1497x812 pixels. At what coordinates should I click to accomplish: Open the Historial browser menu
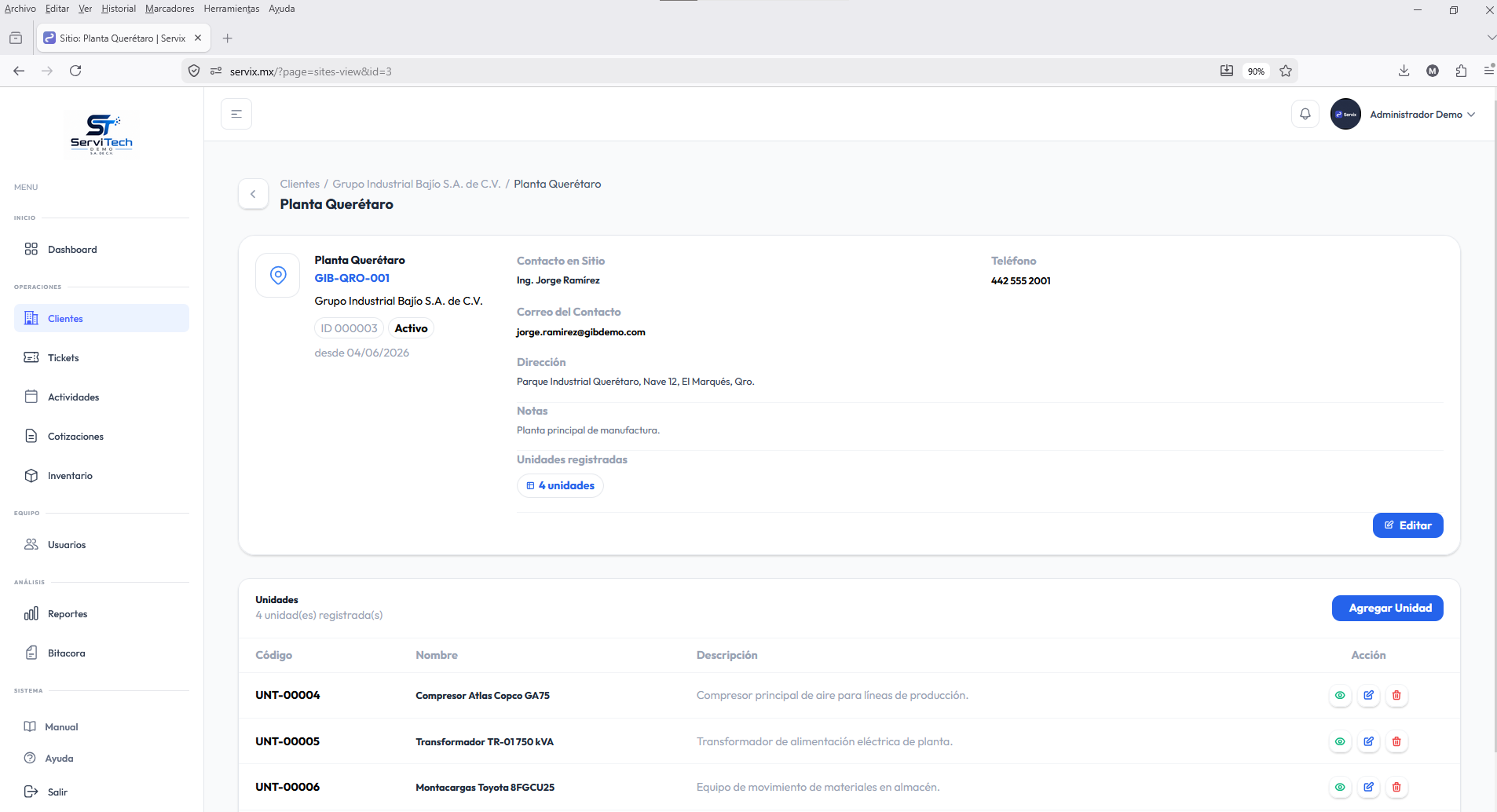click(x=119, y=9)
